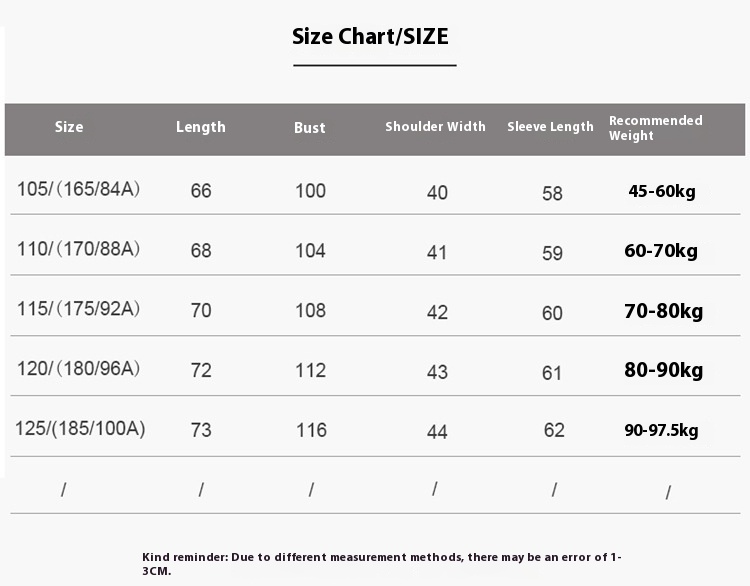Click the Shoulder Width column header
Viewport: 750px width, 586px height.
[435, 127]
